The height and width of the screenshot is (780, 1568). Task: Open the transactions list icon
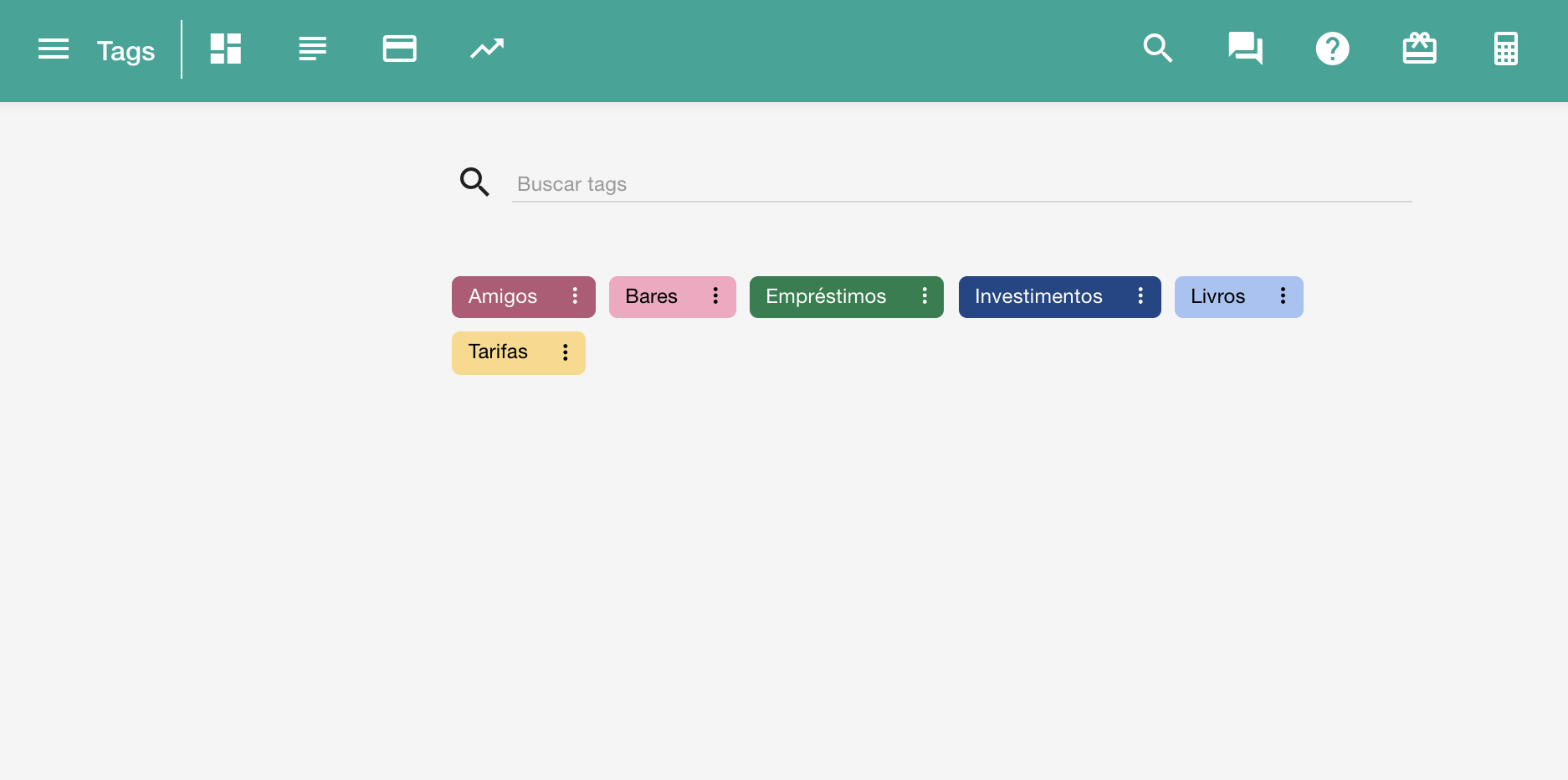[313, 49]
